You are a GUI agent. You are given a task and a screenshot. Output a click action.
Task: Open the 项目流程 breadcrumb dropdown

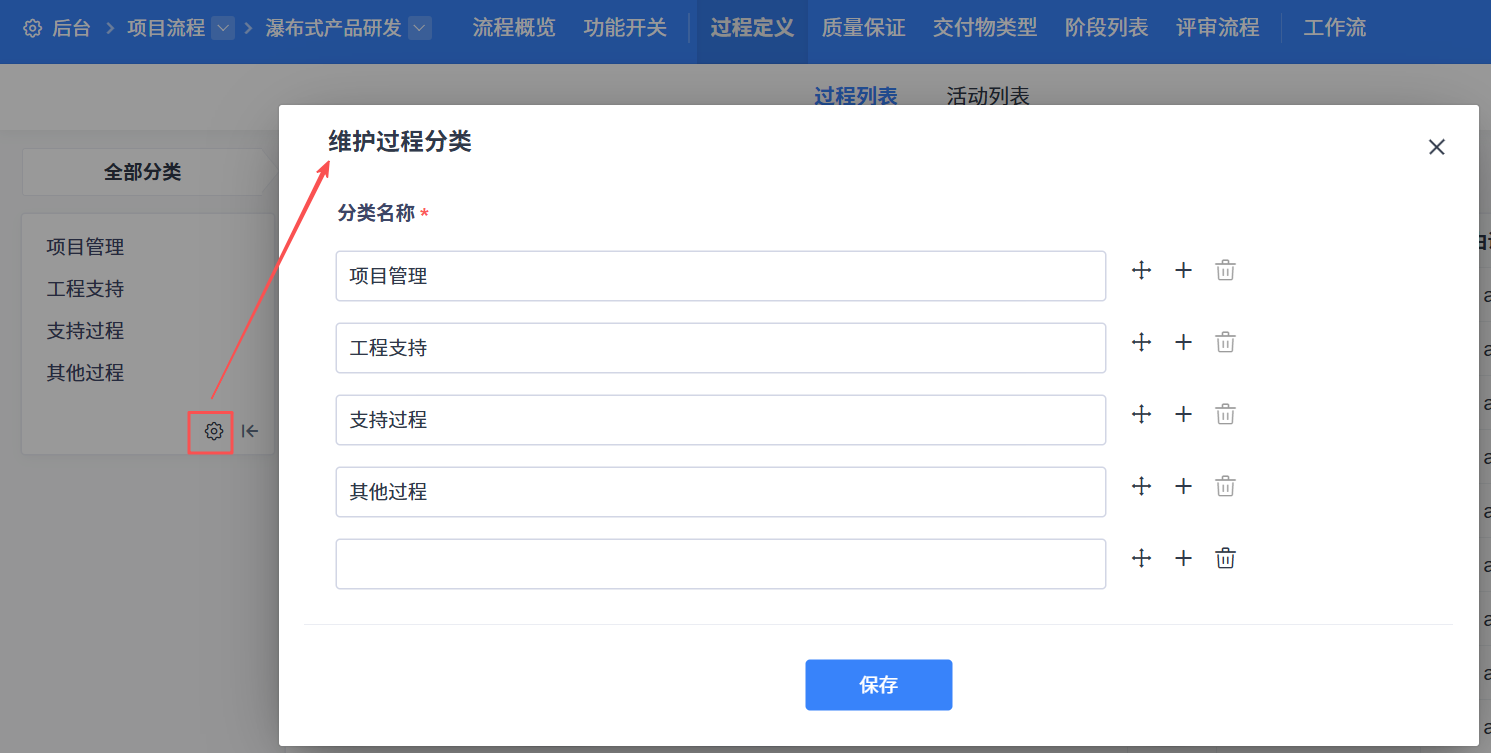tap(223, 28)
